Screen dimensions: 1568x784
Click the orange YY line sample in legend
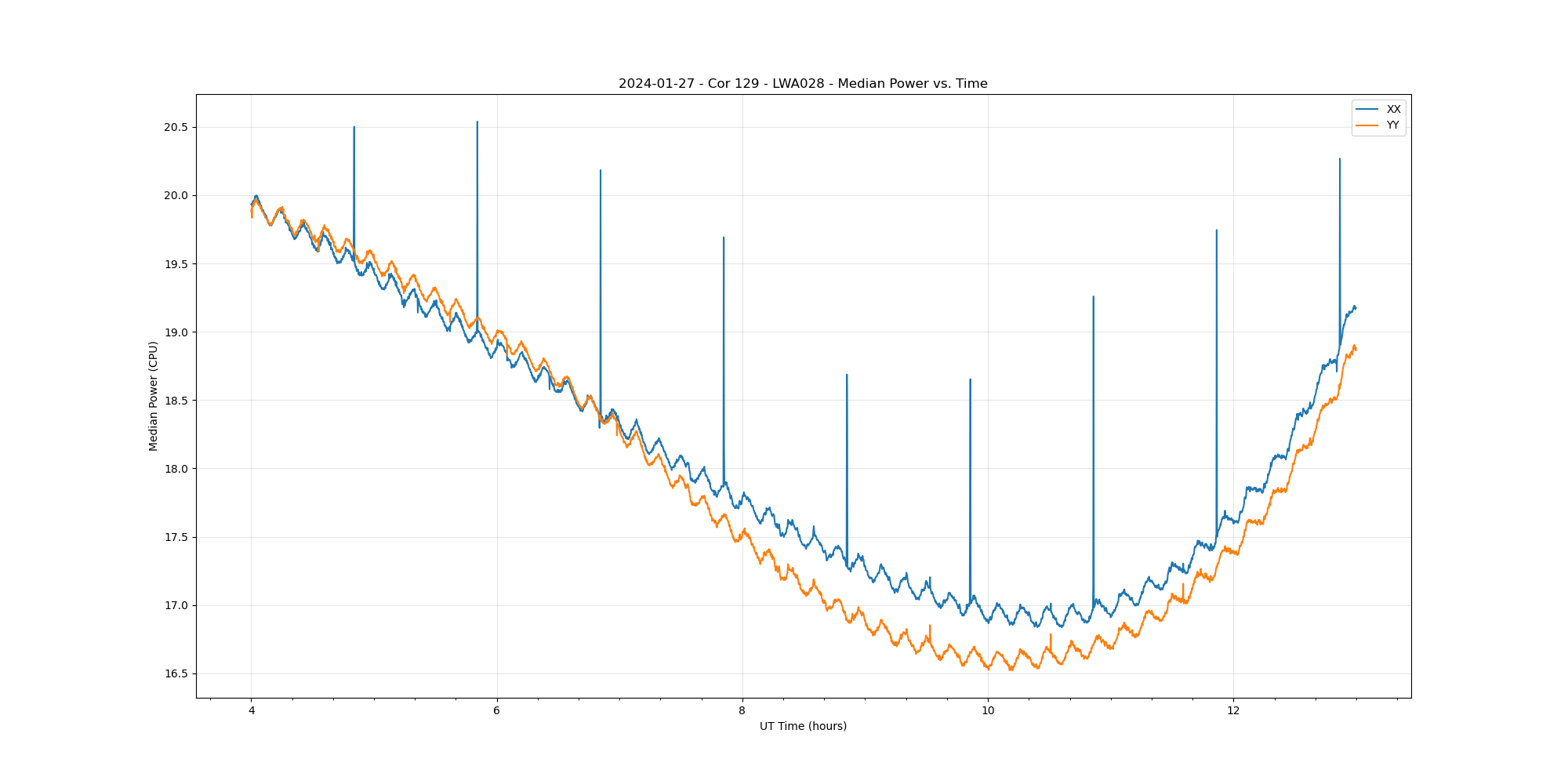[x=1367, y=125]
